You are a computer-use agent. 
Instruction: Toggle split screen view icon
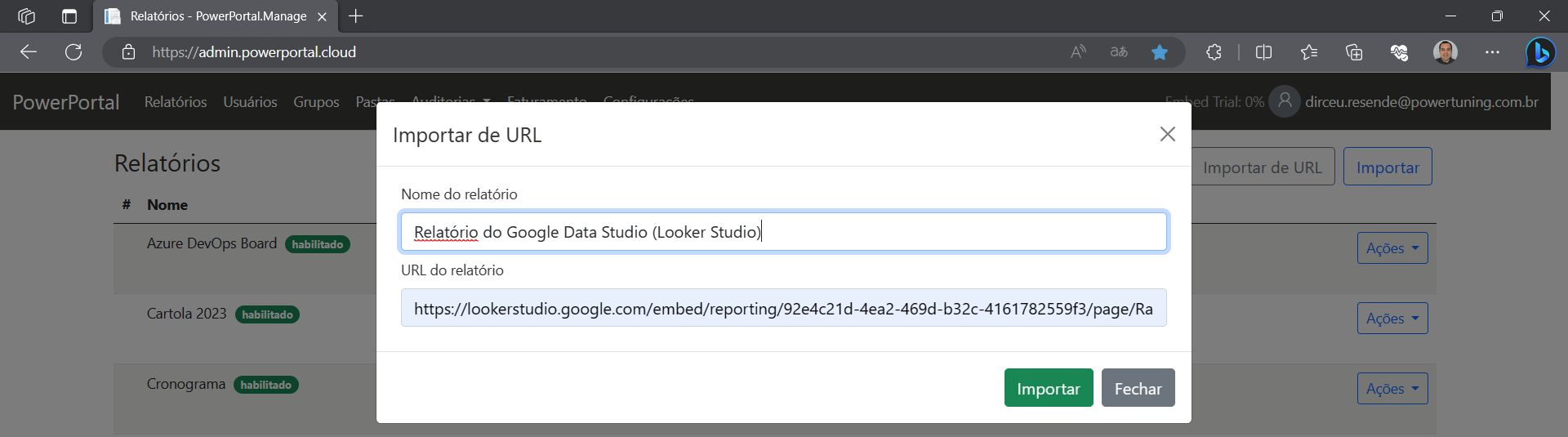pyautogui.click(x=1263, y=52)
